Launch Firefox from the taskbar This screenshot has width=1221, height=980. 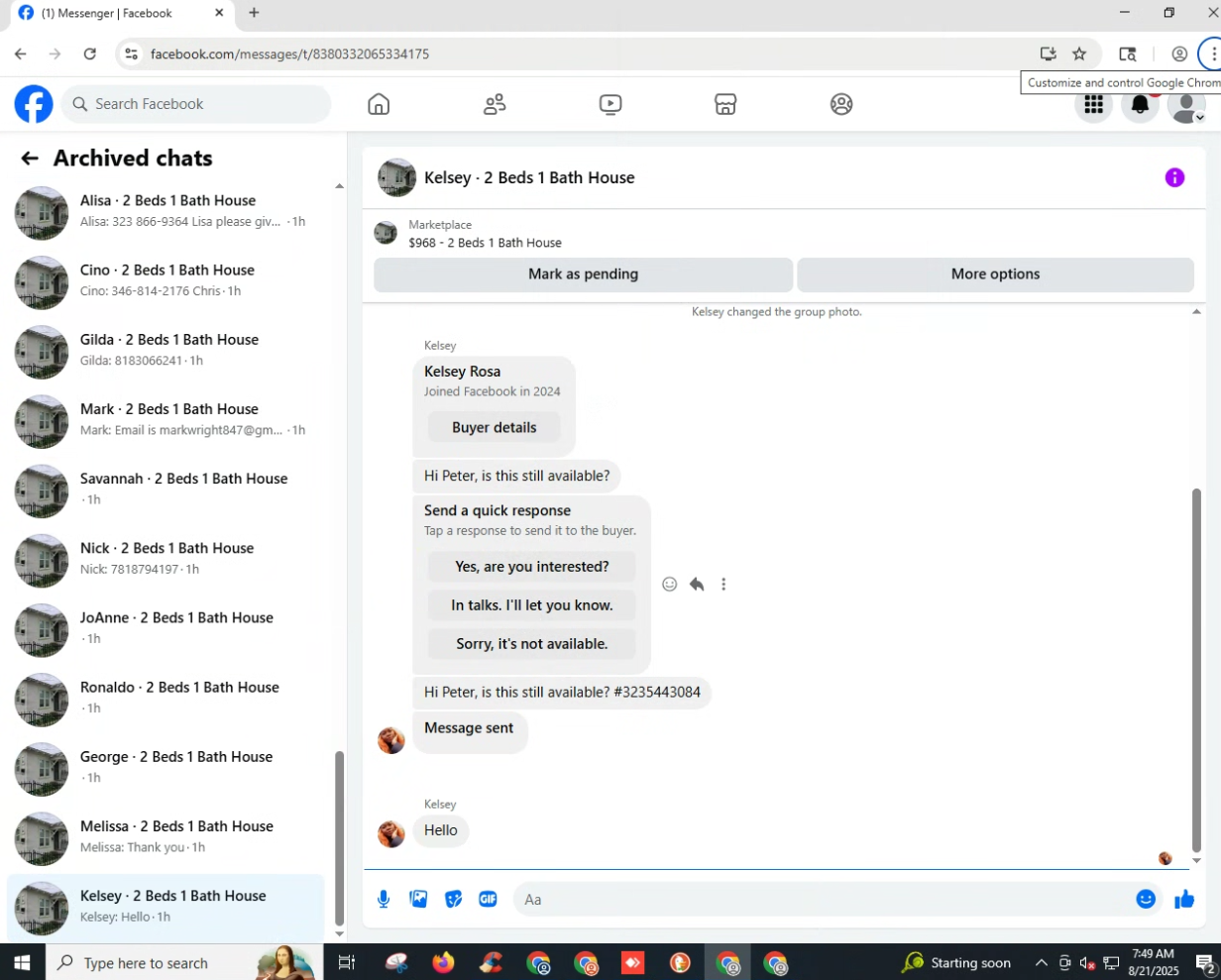click(443, 963)
